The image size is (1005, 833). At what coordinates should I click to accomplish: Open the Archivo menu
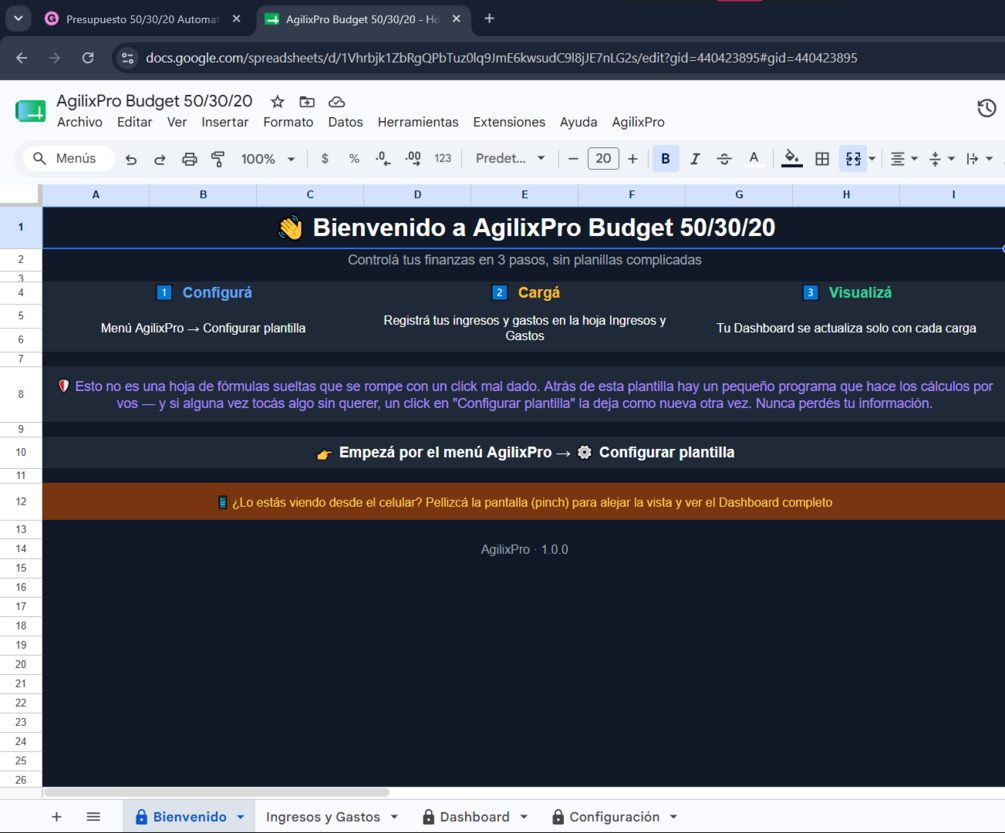pyautogui.click(x=79, y=122)
